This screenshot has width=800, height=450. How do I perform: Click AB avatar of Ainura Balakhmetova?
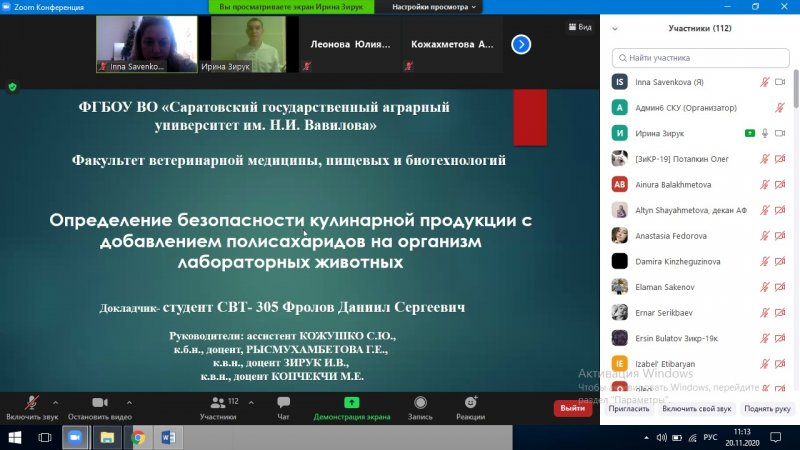pos(619,184)
